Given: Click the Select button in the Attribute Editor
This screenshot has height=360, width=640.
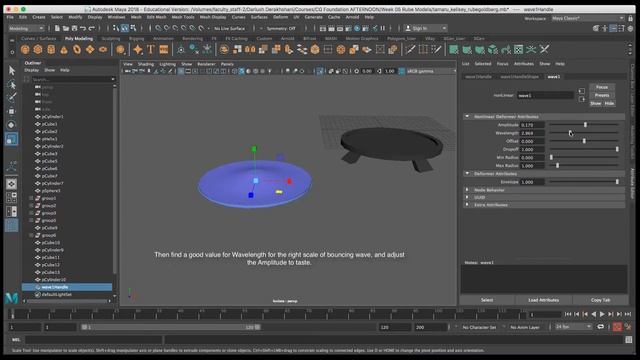Looking at the screenshot, I should (487, 300).
